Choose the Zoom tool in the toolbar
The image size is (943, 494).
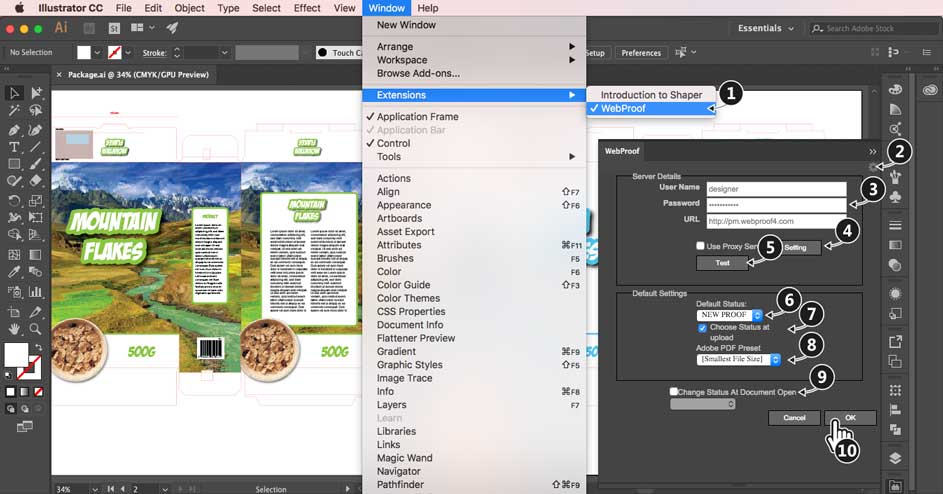coord(37,328)
